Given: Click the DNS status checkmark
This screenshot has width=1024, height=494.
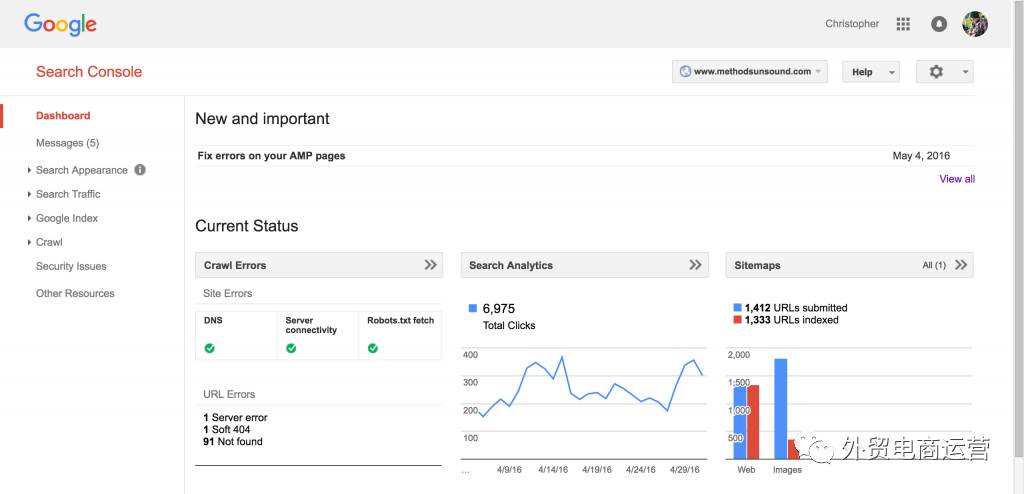Looking at the screenshot, I should pyautogui.click(x=209, y=348).
